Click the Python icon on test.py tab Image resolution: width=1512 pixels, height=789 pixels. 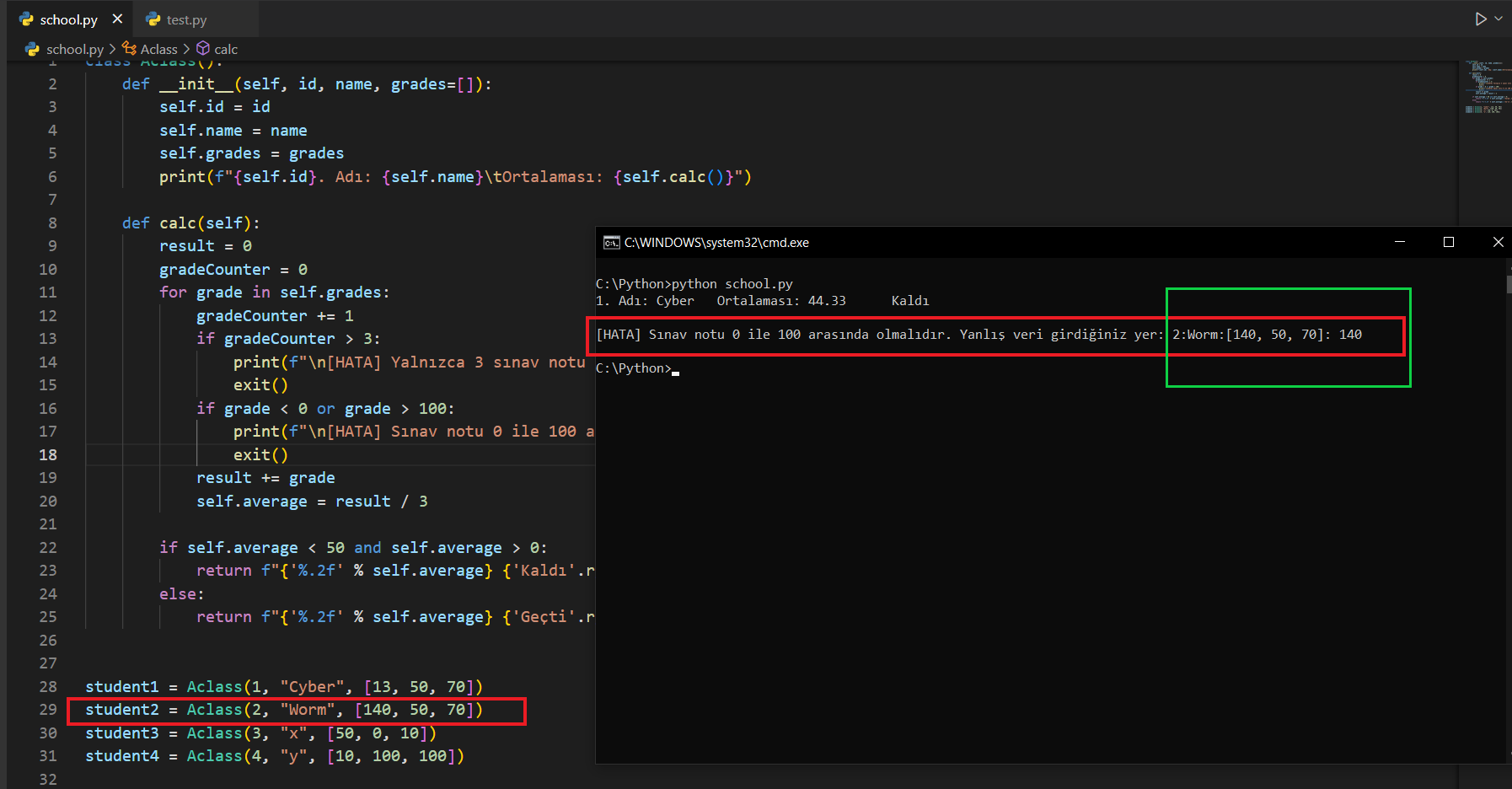point(153,19)
